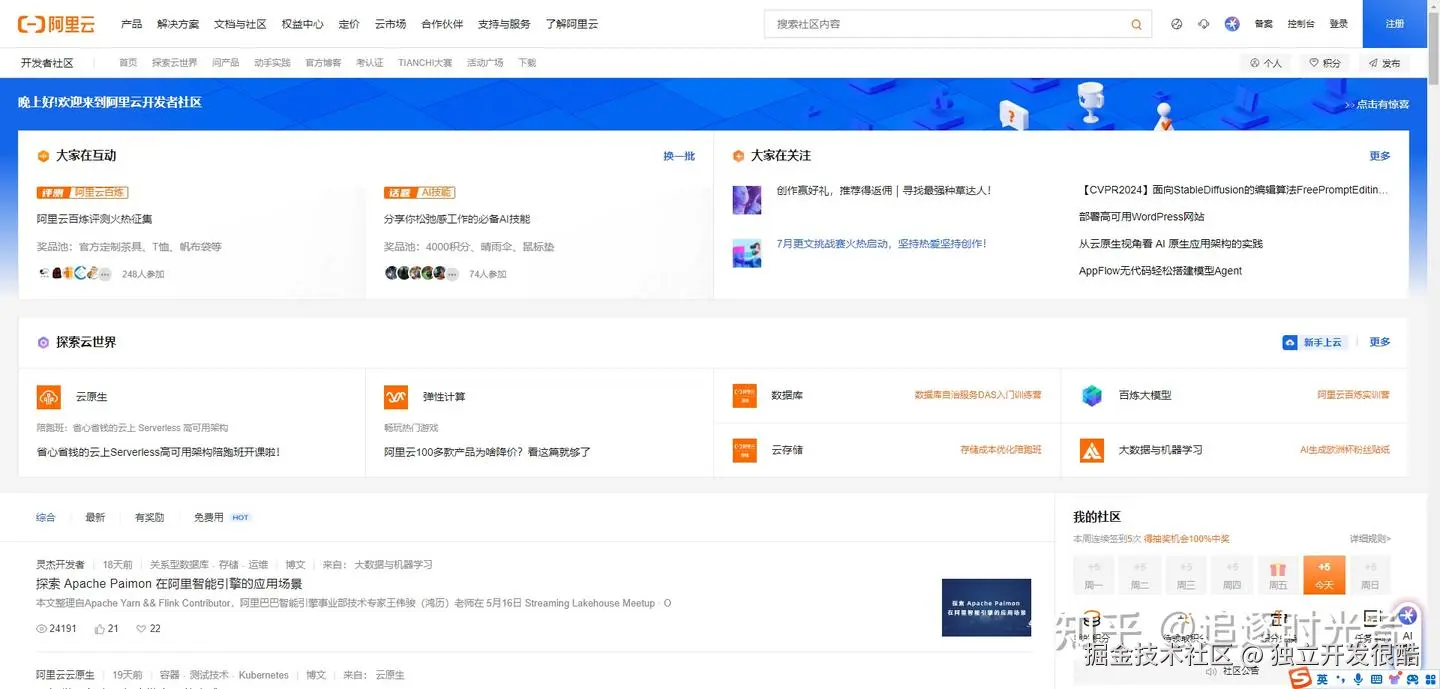Click the 大数据与机器学习 icon
This screenshot has width=1440, height=689.
click(x=1092, y=450)
